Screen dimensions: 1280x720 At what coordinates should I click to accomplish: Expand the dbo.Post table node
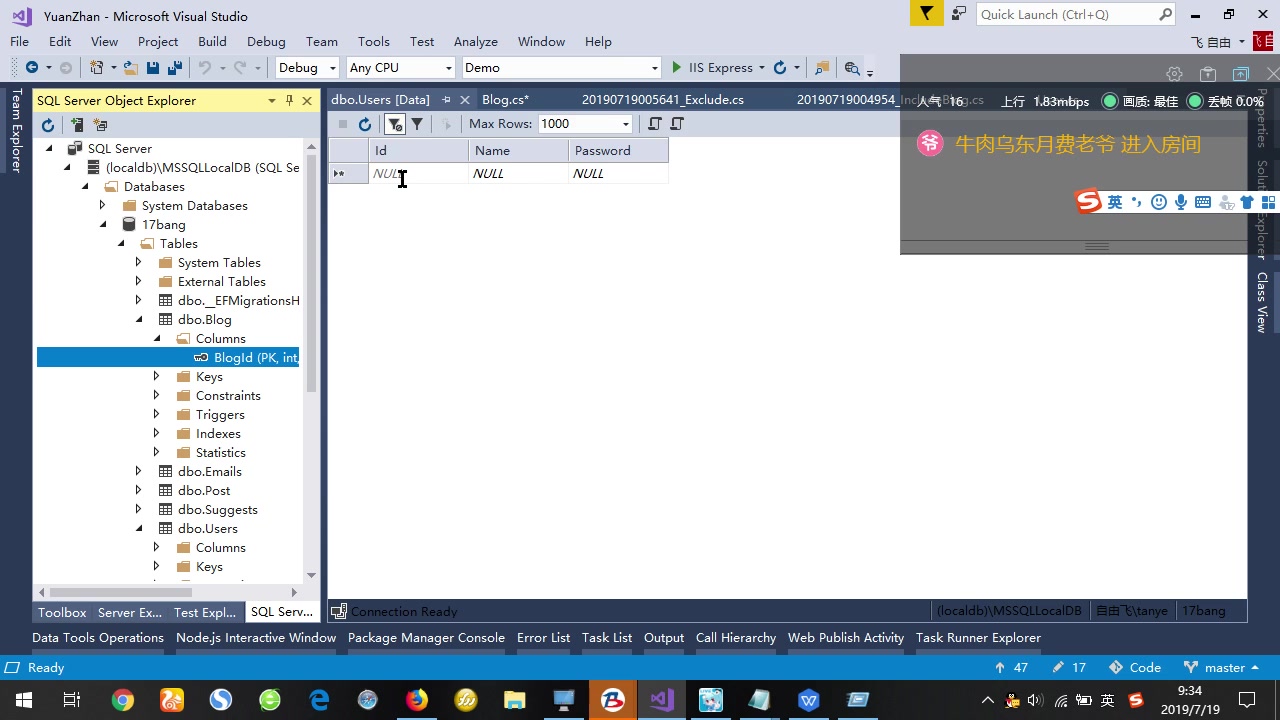click(x=139, y=491)
